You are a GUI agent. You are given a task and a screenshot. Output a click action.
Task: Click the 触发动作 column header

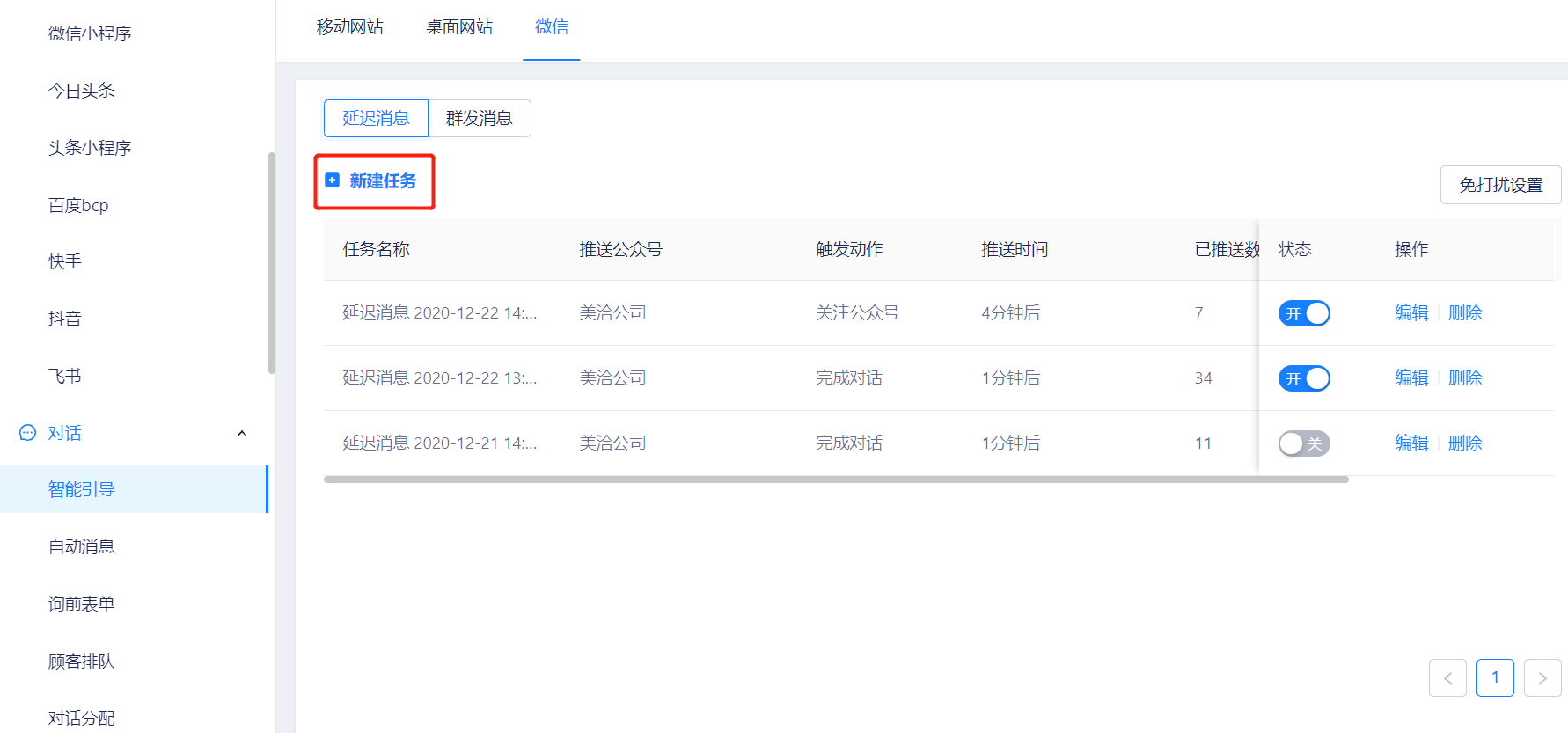tap(849, 249)
